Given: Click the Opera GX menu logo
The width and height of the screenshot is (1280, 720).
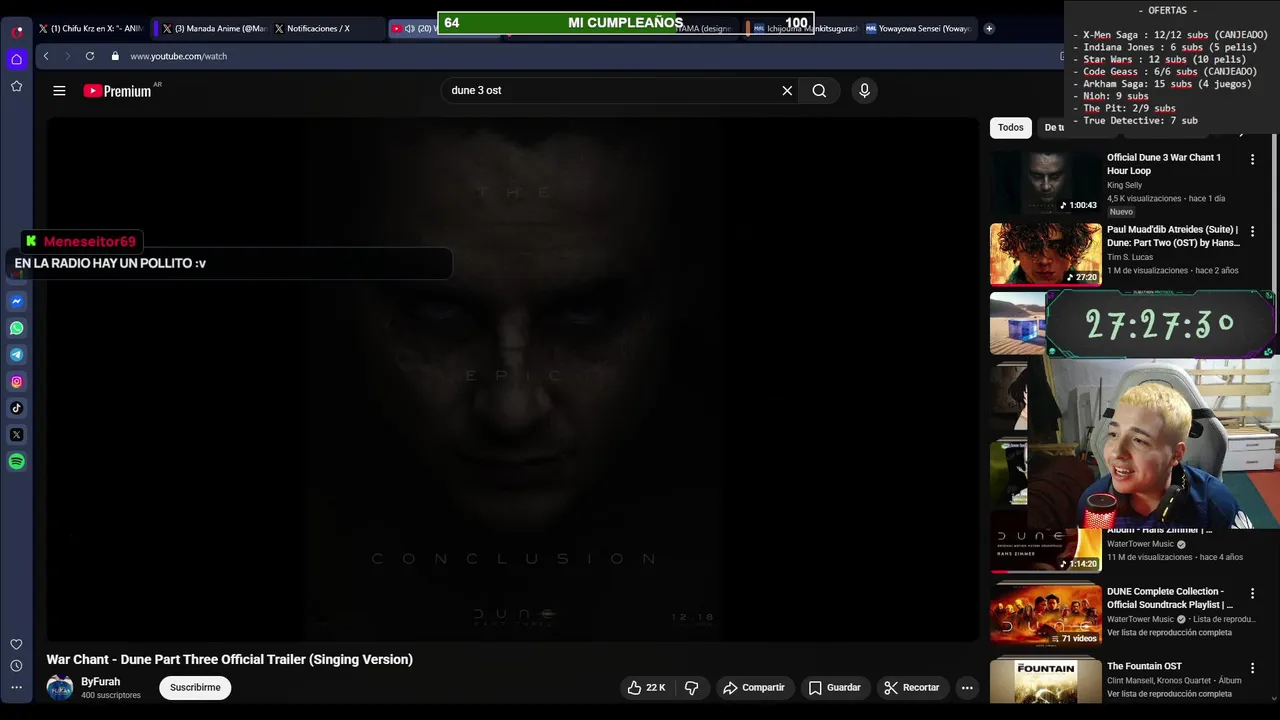Looking at the screenshot, I should coord(17,31).
